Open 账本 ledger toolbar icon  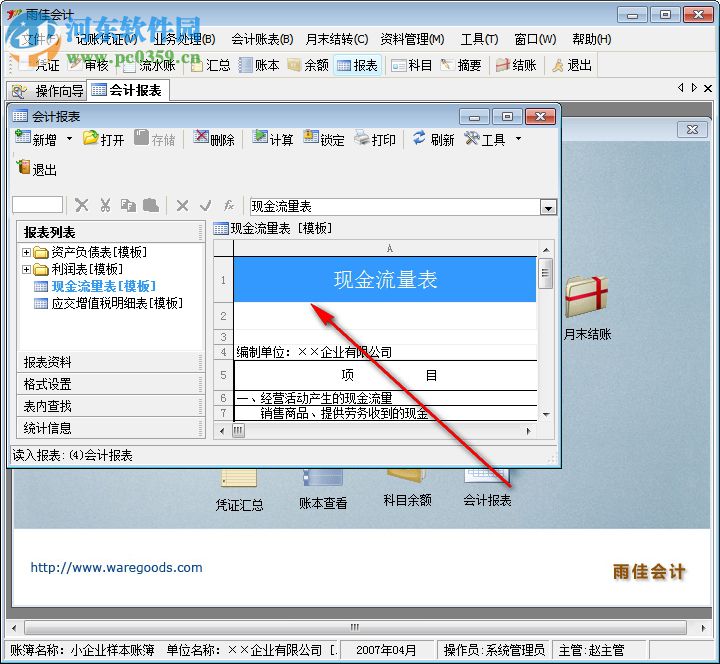coord(259,65)
